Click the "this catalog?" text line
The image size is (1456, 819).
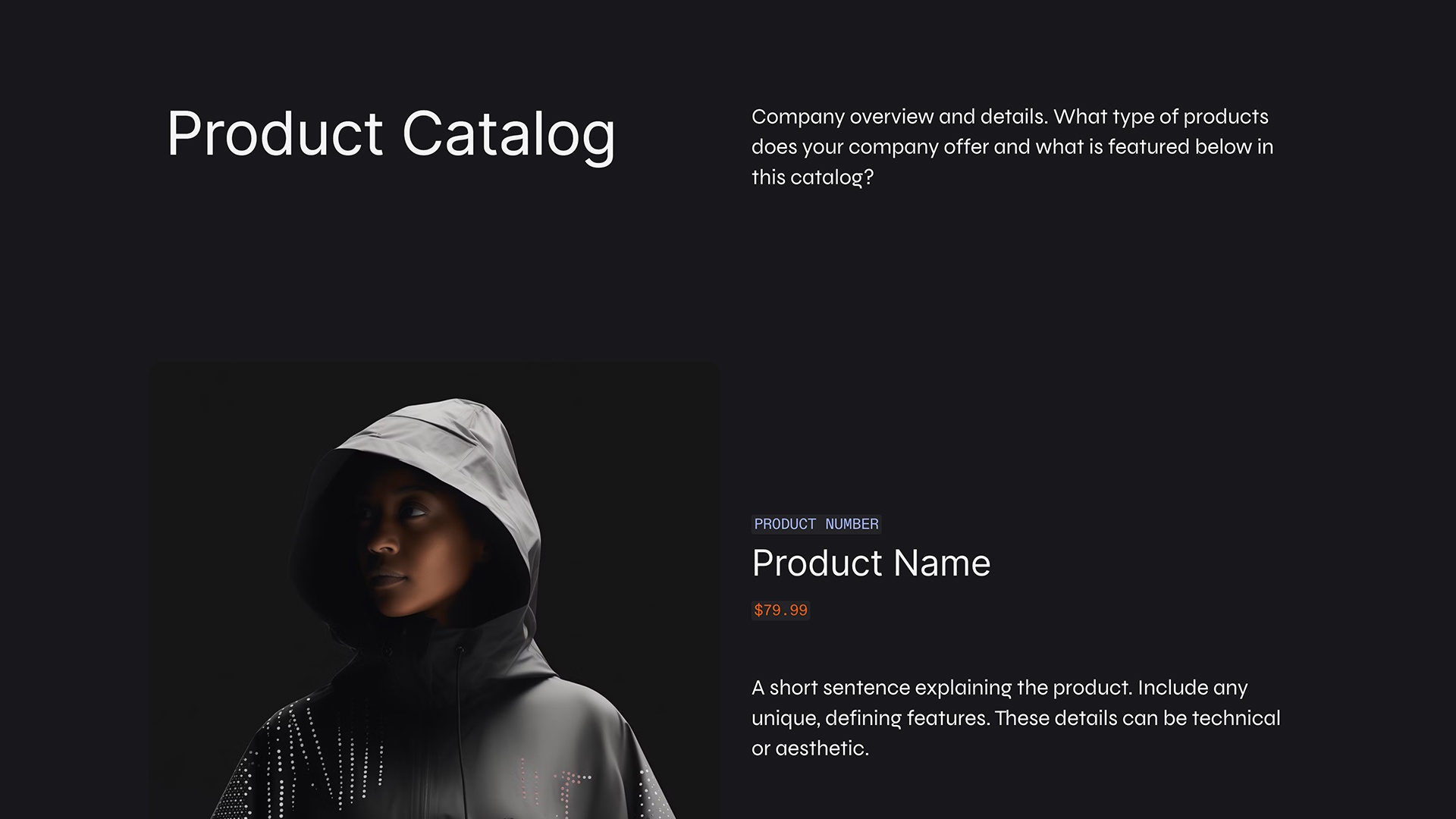[812, 177]
